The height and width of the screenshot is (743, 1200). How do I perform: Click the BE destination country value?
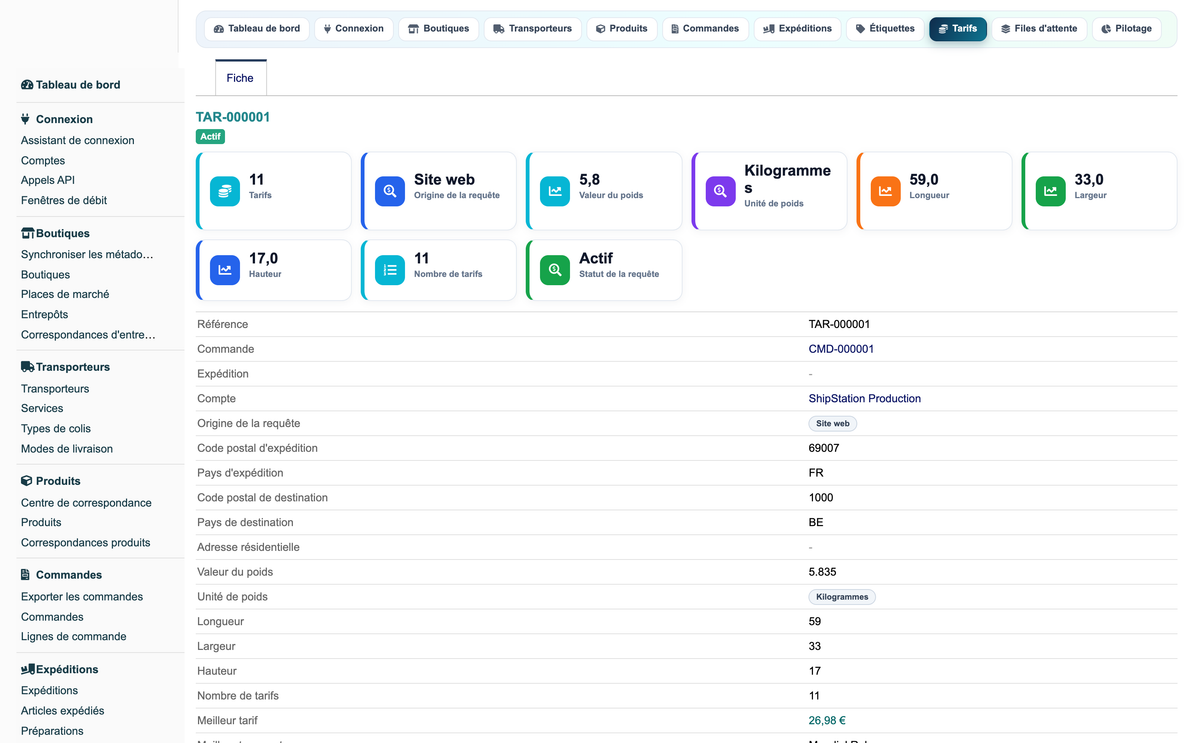pos(816,523)
